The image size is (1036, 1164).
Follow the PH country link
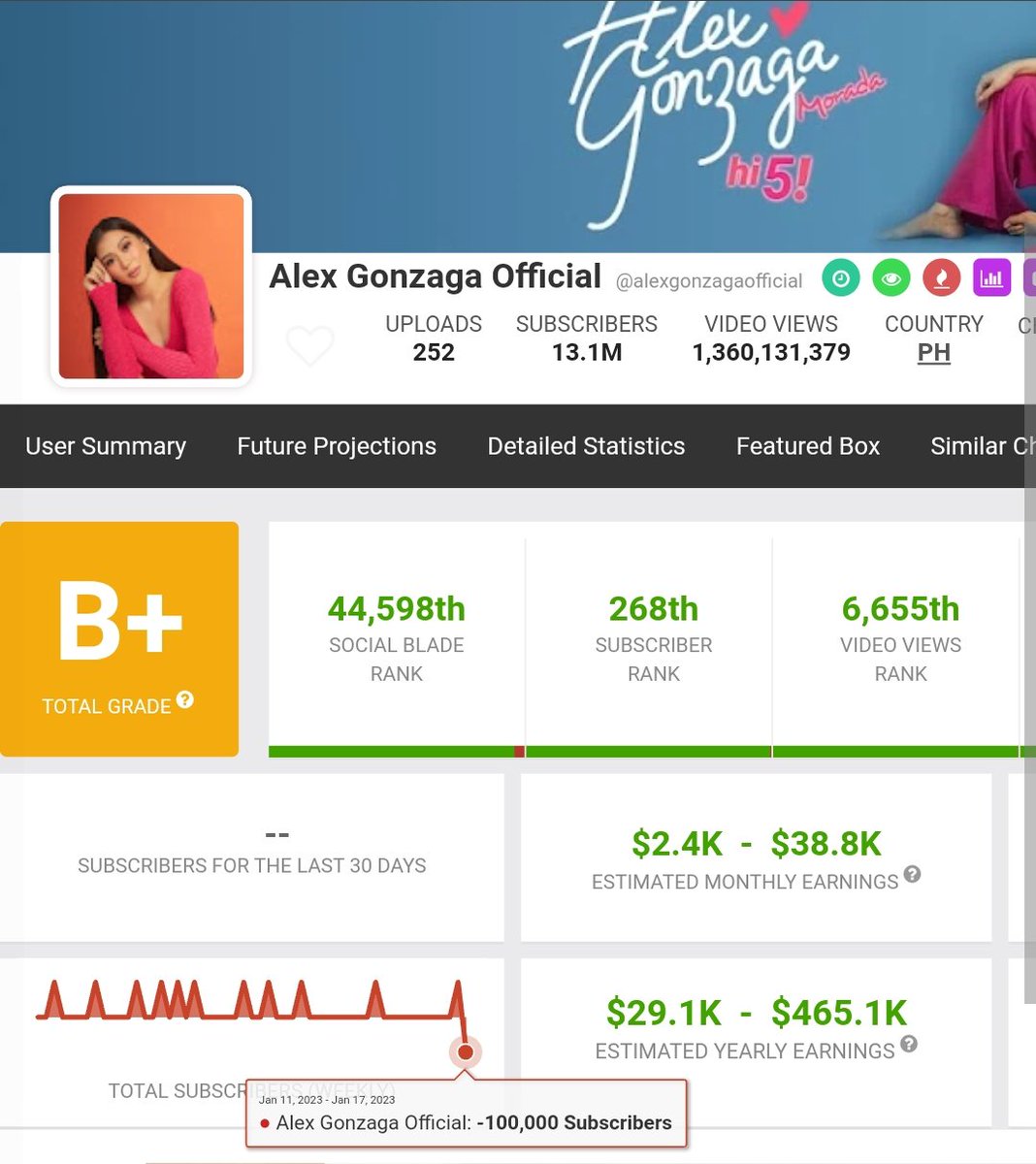(934, 352)
